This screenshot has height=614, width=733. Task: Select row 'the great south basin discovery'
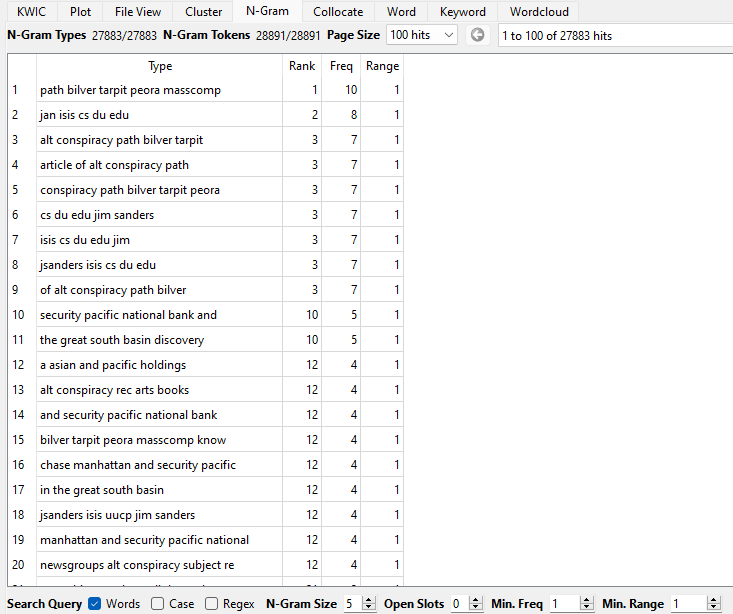205,340
